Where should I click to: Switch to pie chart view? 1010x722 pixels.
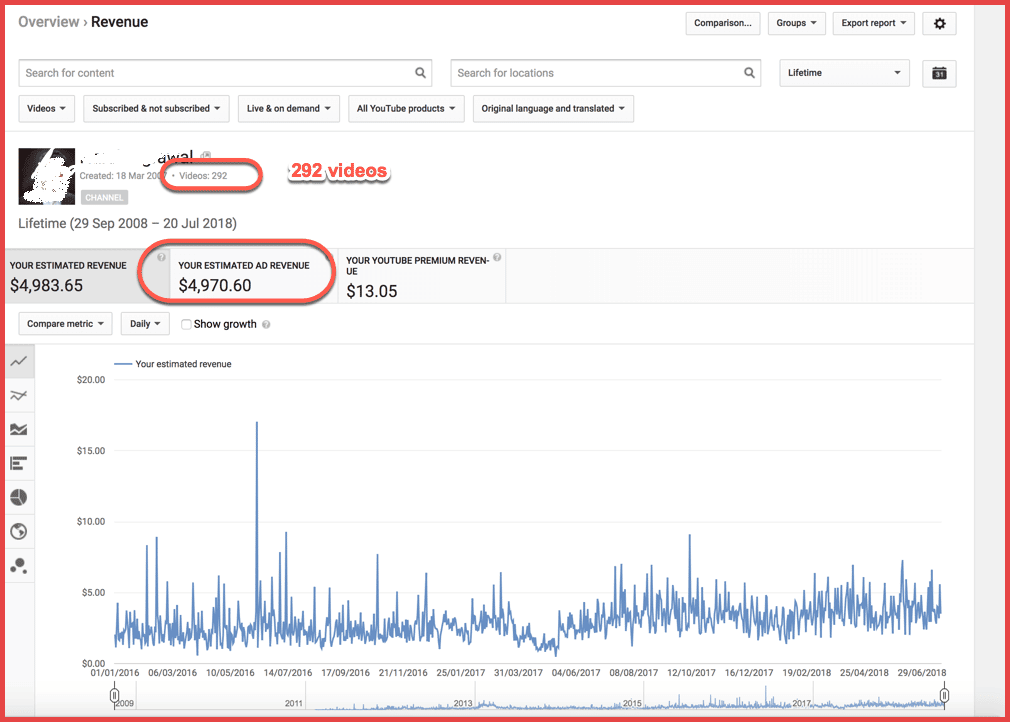click(x=19, y=497)
